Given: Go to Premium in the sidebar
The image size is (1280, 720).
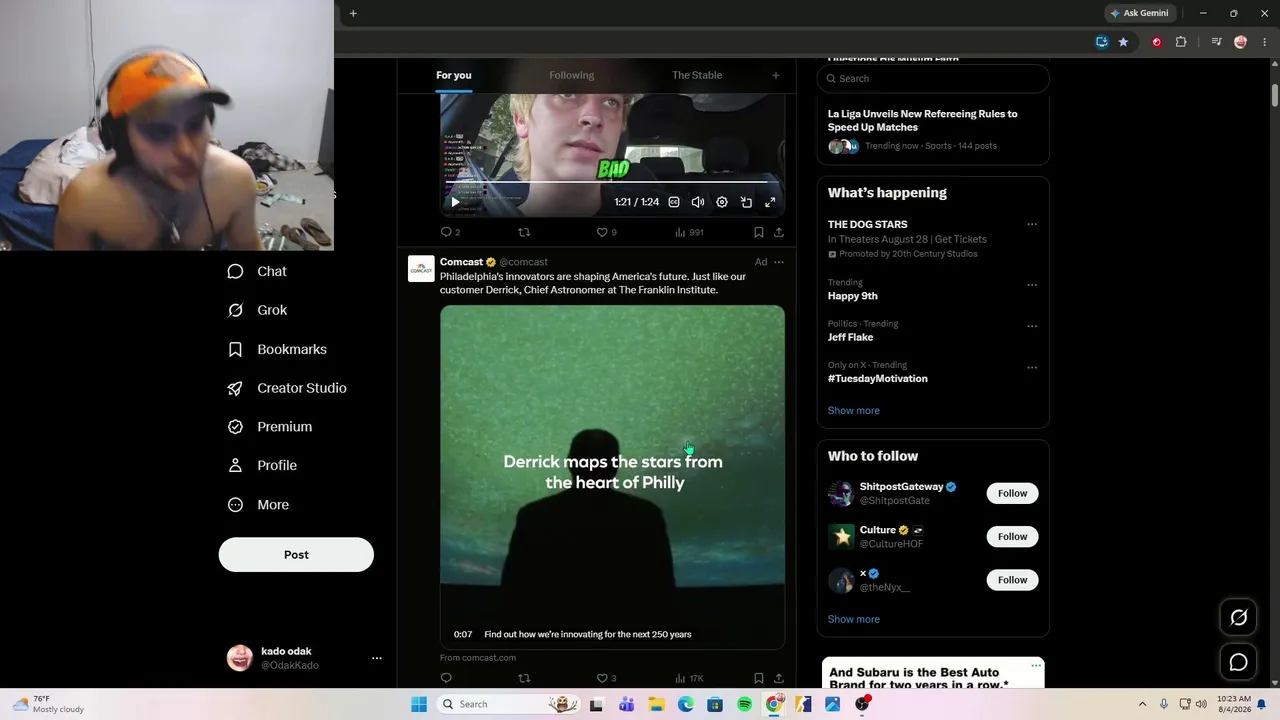Looking at the screenshot, I should point(270,426).
